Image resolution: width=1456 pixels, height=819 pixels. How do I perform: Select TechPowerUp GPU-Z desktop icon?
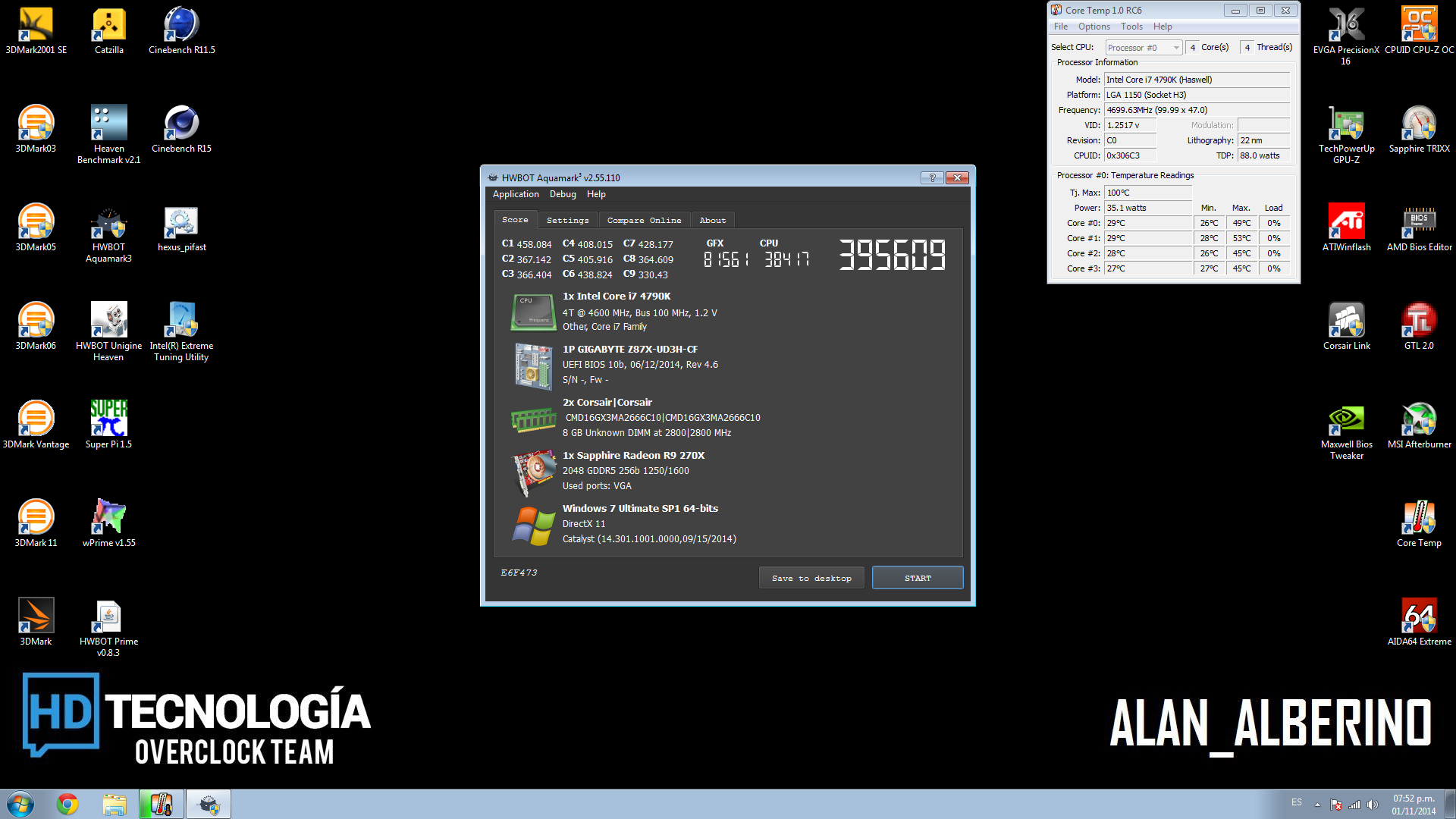(1346, 134)
